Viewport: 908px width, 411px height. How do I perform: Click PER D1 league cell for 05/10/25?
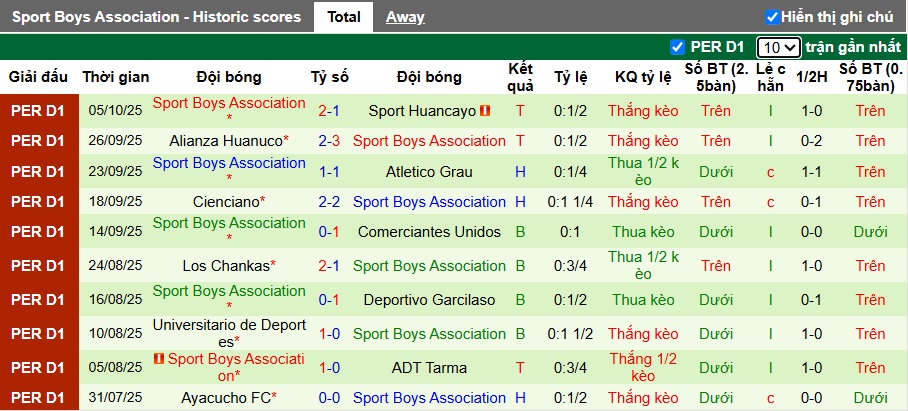point(39,111)
